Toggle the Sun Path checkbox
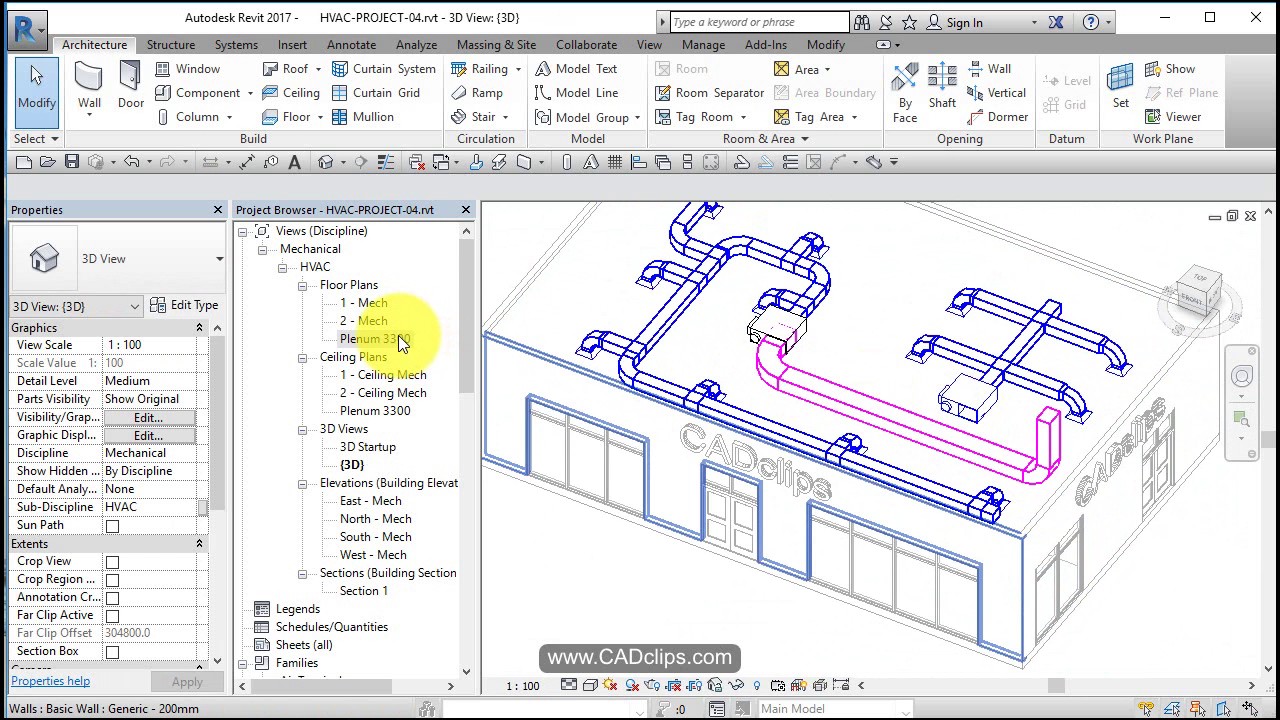The width and height of the screenshot is (1280, 720). tap(112, 526)
